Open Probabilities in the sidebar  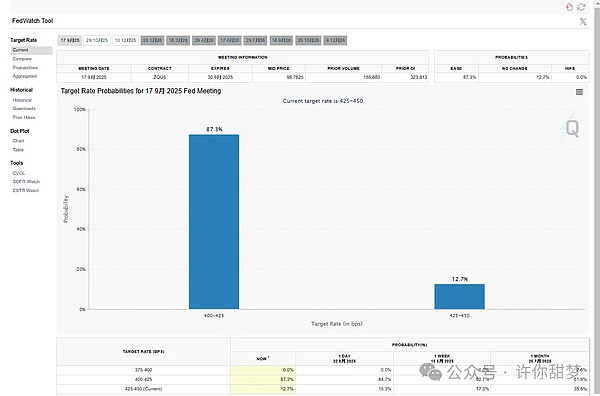[x=25, y=68]
